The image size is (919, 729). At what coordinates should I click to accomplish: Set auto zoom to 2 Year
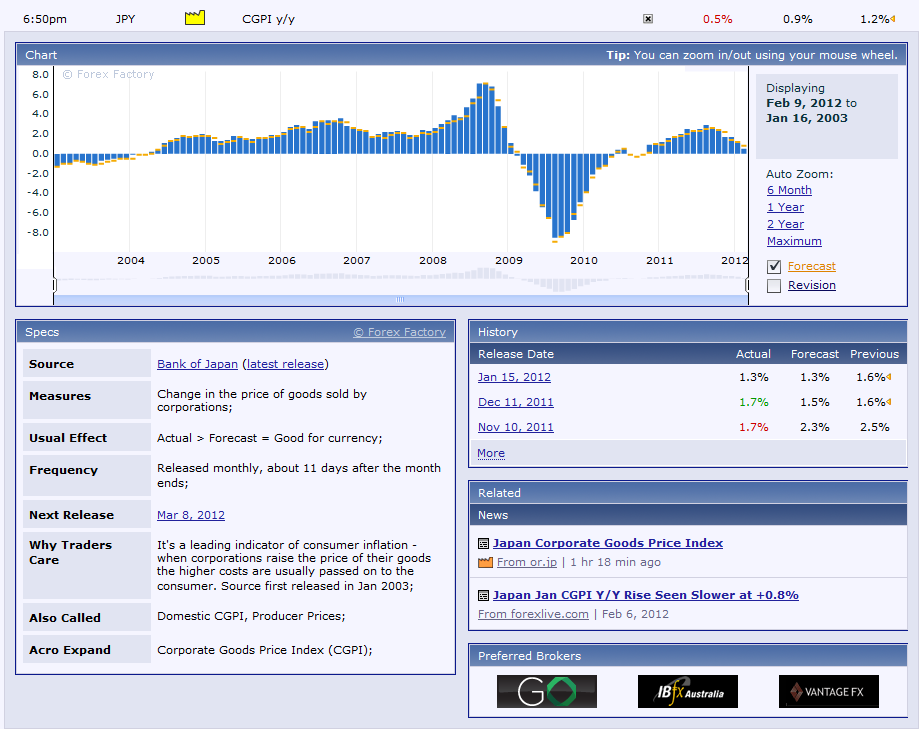coord(785,224)
